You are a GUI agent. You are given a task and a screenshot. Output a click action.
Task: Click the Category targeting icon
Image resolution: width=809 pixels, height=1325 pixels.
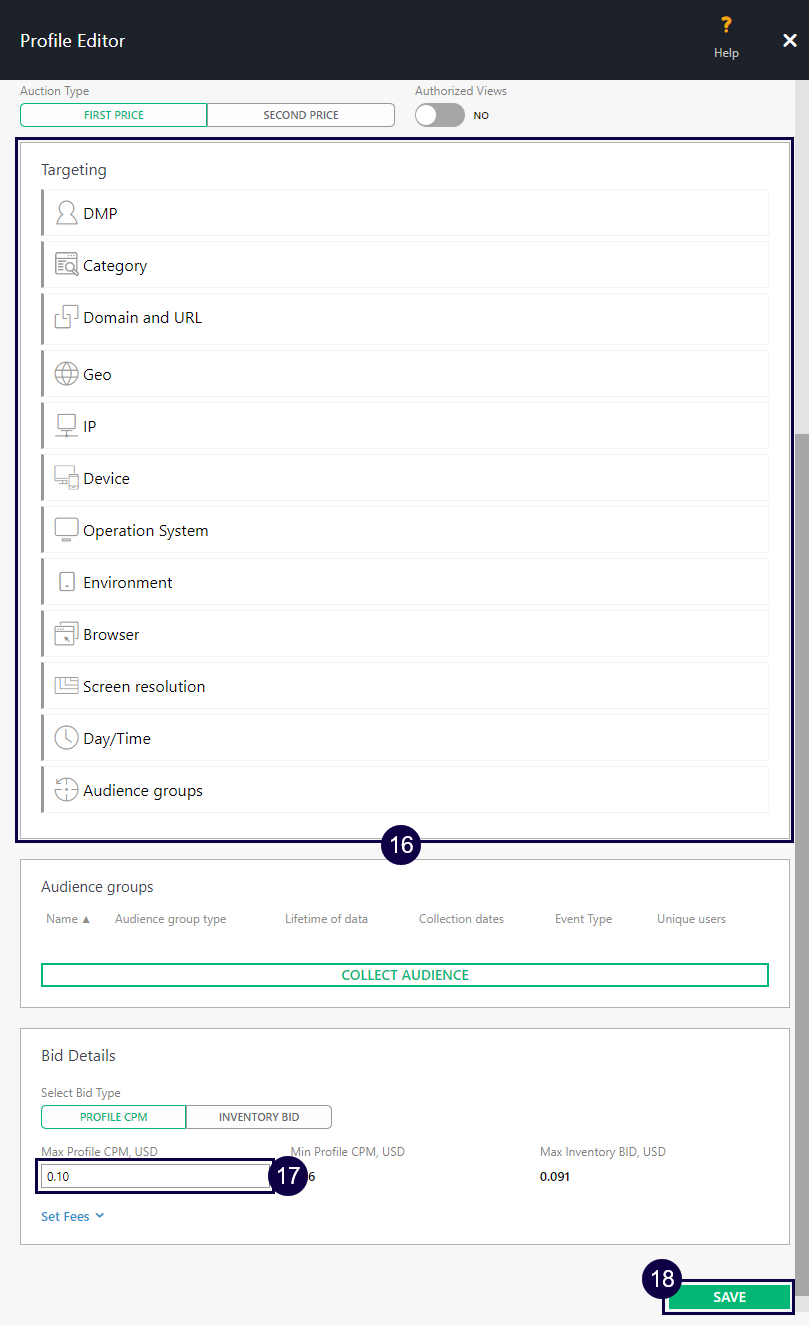[x=66, y=265]
